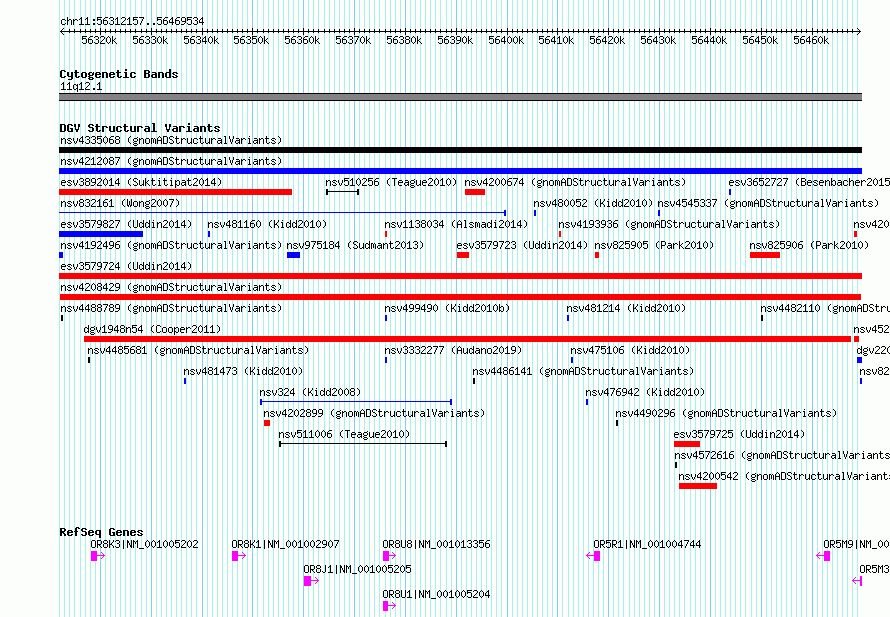Viewport: 890px width, 617px height.
Task: Select the red esv3892014 variant bar
Action: point(175,192)
